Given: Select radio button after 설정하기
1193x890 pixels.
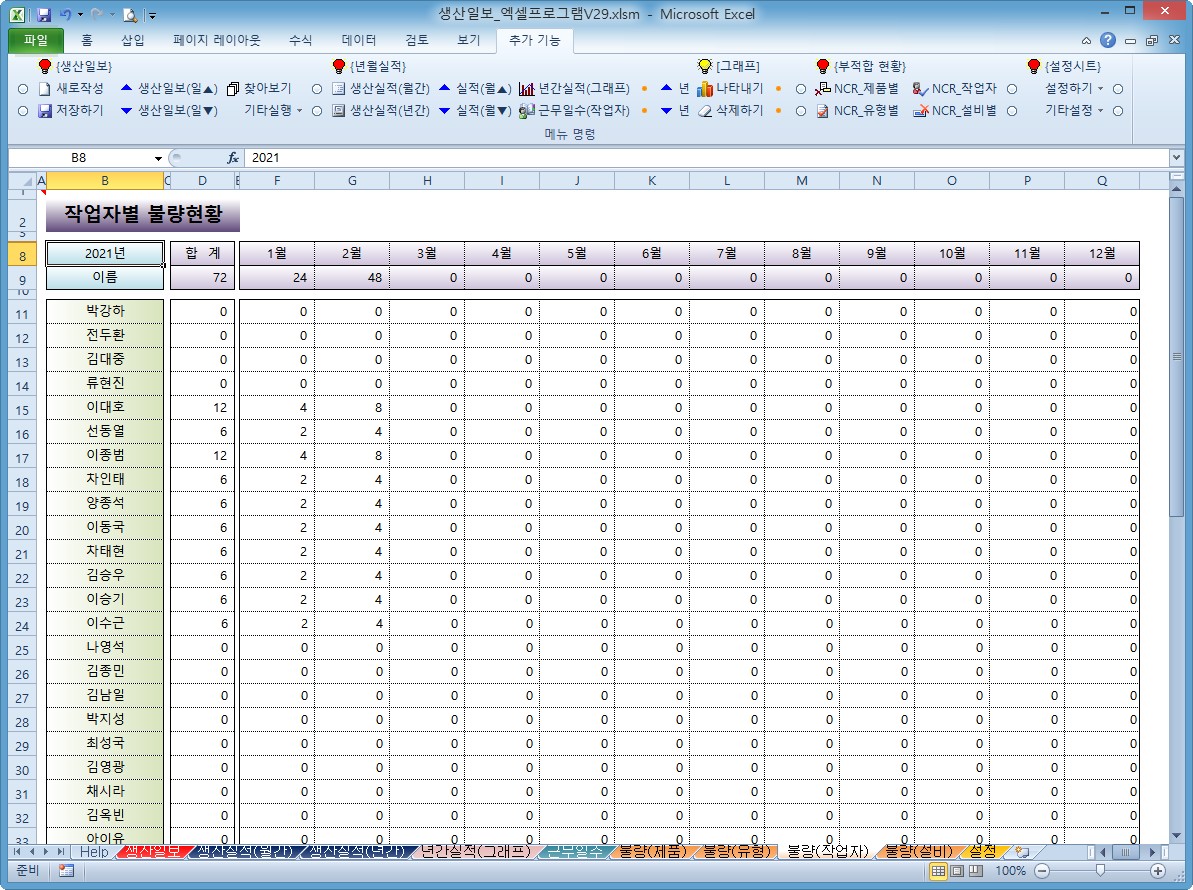Looking at the screenshot, I should [x=1118, y=89].
